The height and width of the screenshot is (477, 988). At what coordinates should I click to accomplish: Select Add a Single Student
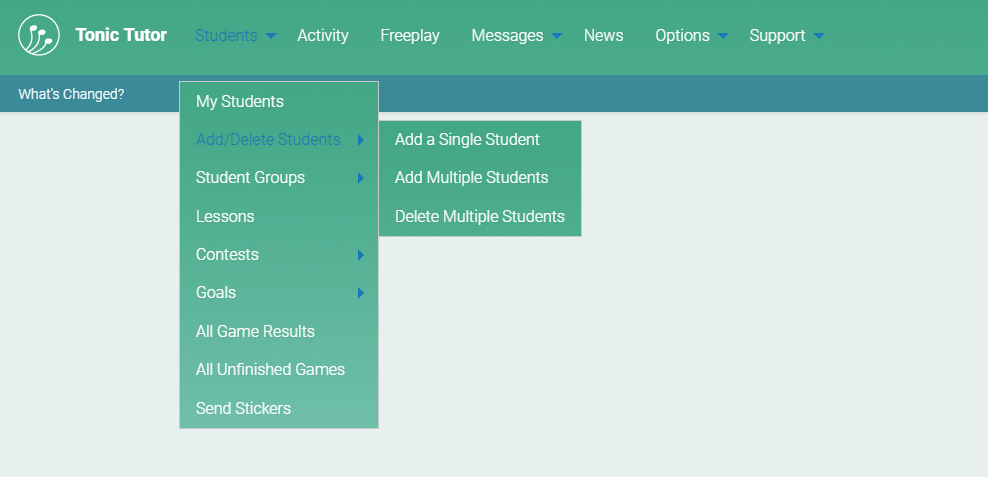click(x=467, y=140)
